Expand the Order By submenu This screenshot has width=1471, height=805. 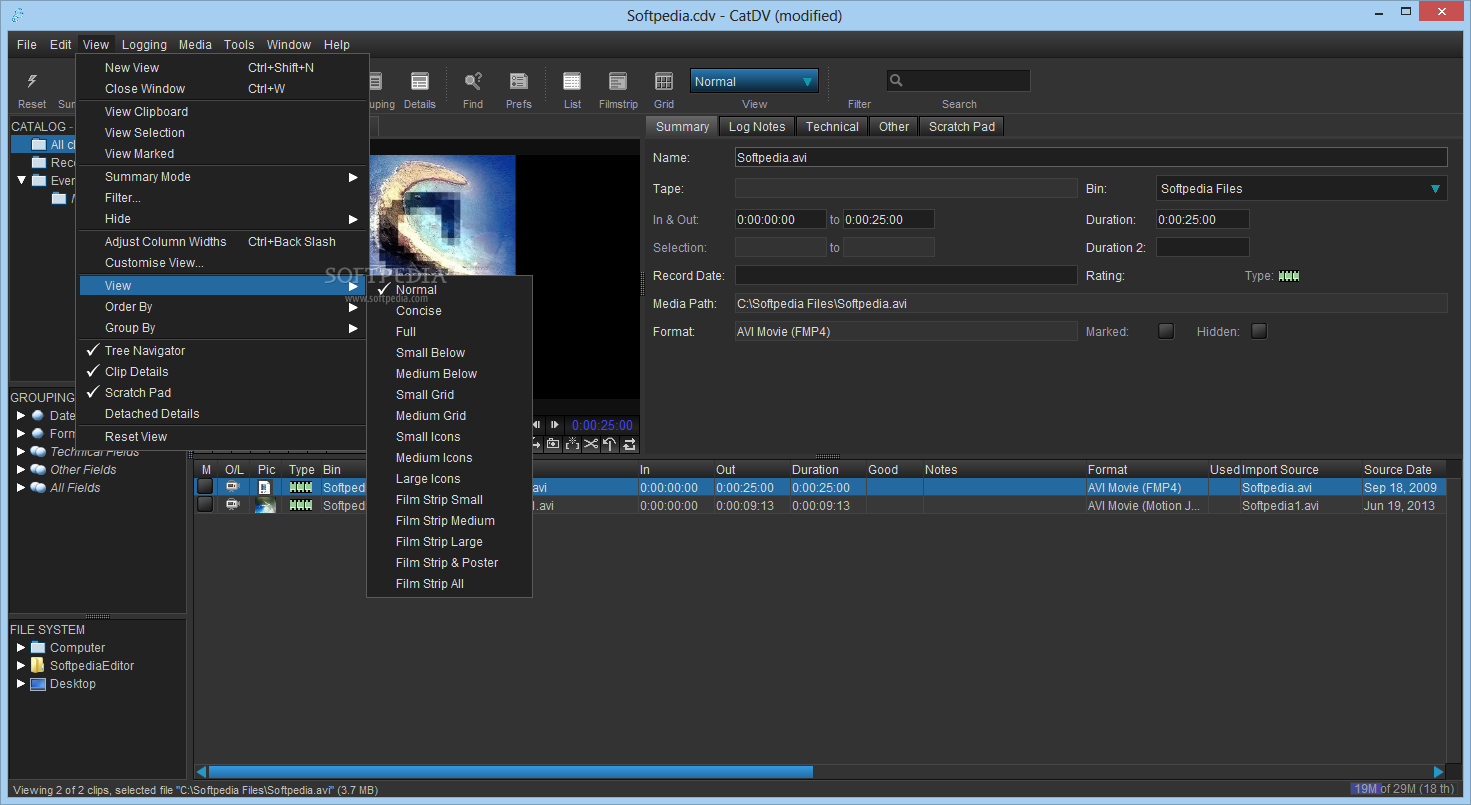(x=223, y=307)
